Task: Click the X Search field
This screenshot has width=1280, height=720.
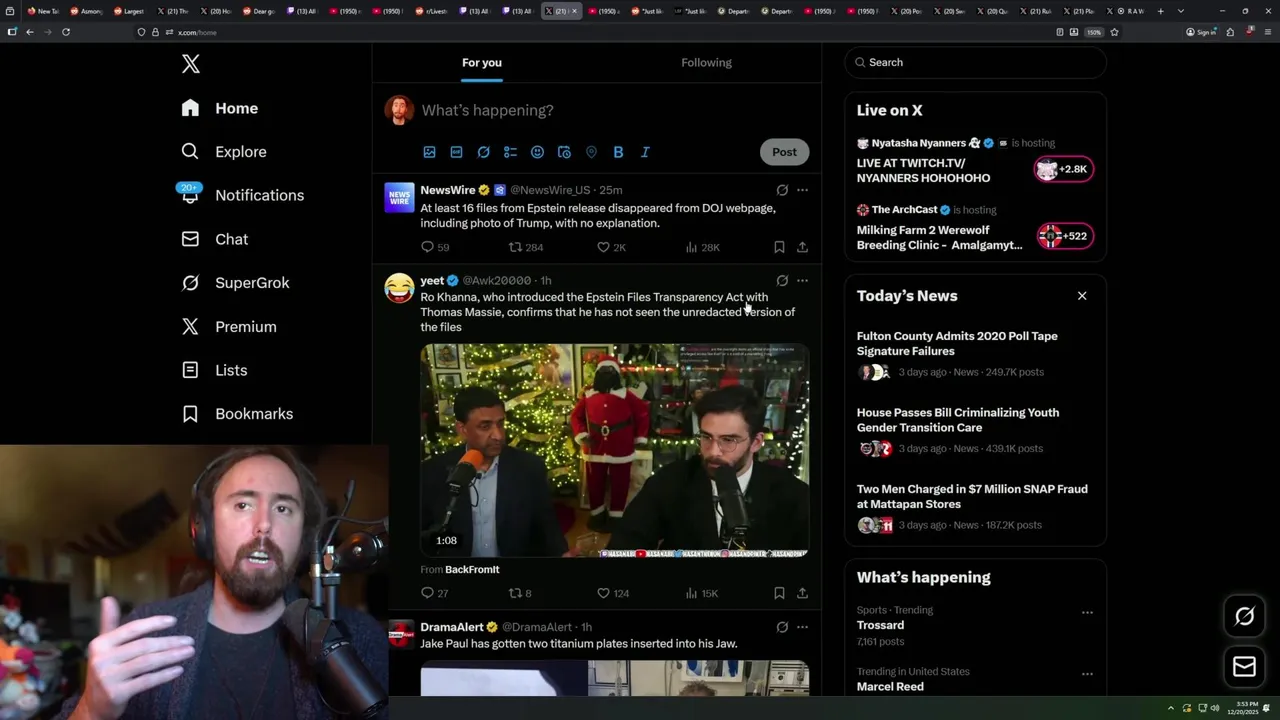Action: [x=975, y=62]
